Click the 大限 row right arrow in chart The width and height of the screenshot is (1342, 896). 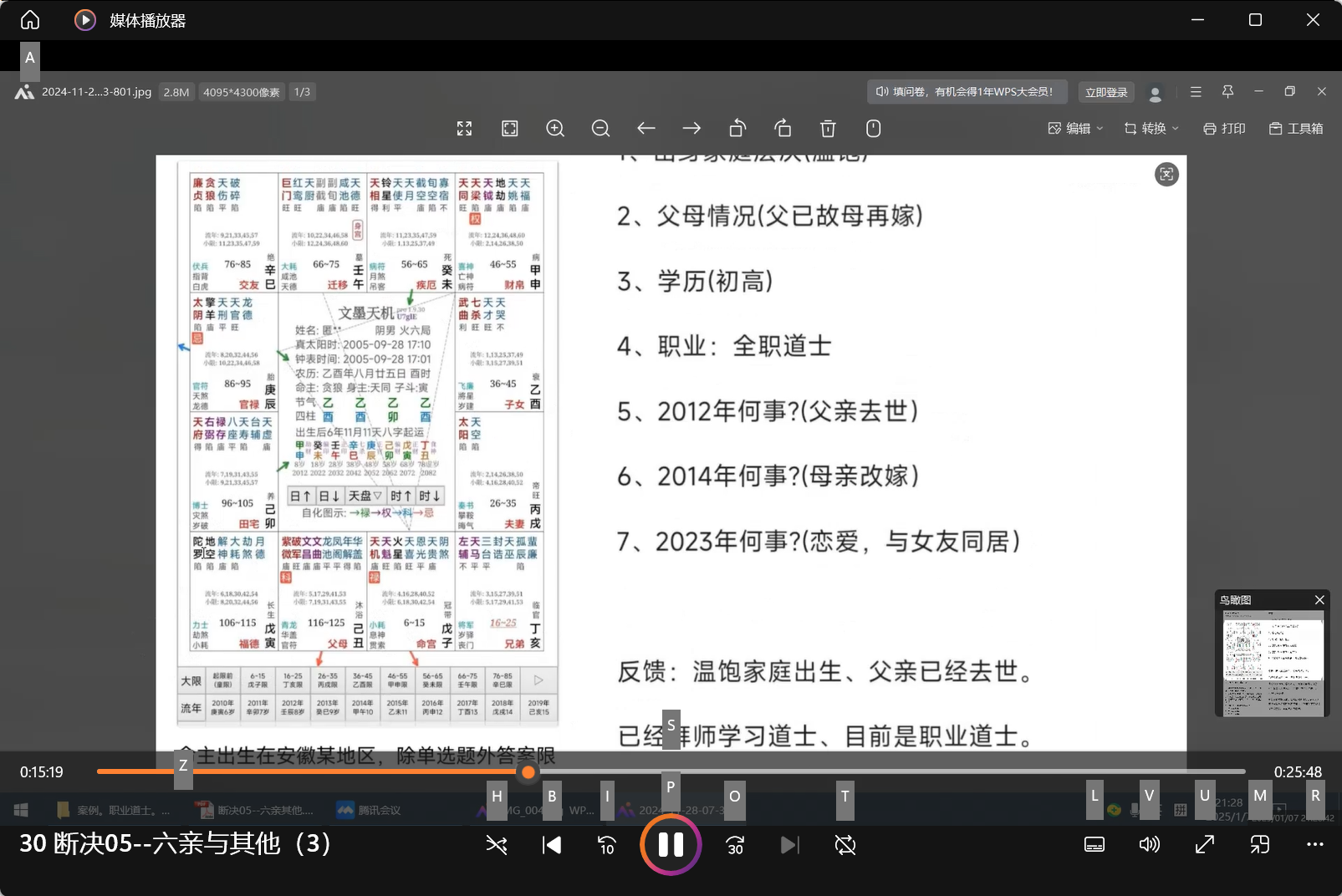click(x=538, y=680)
